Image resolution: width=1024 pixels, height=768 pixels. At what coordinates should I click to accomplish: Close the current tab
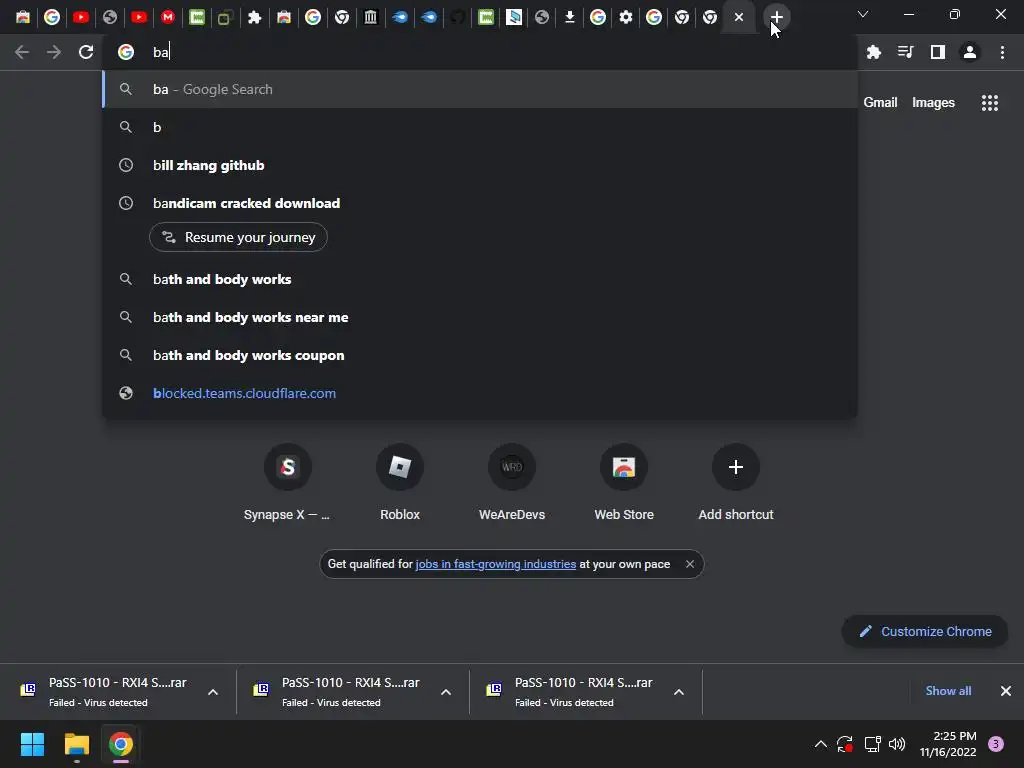click(739, 17)
